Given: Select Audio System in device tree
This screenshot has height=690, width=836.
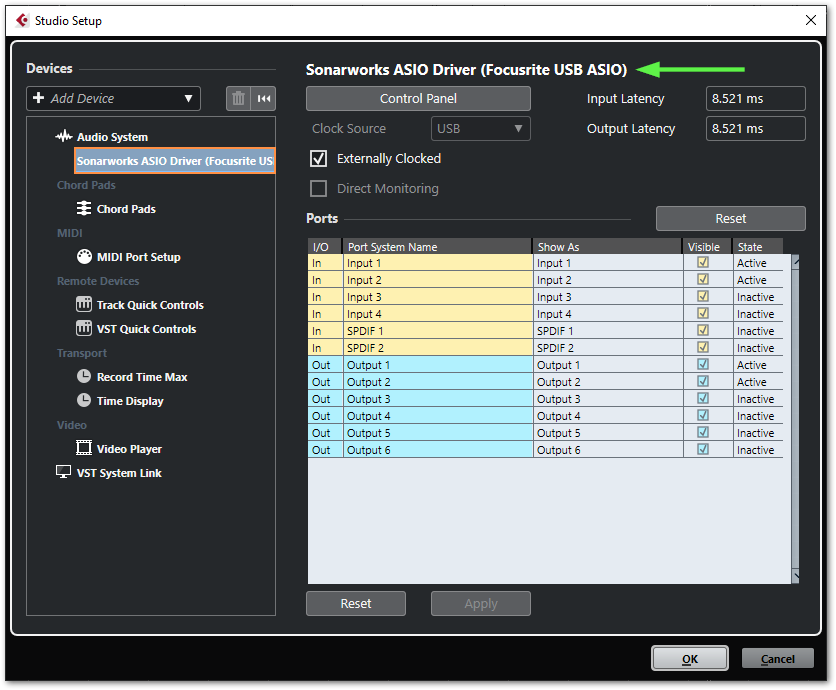Looking at the screenshot, I should click(112, 137).
